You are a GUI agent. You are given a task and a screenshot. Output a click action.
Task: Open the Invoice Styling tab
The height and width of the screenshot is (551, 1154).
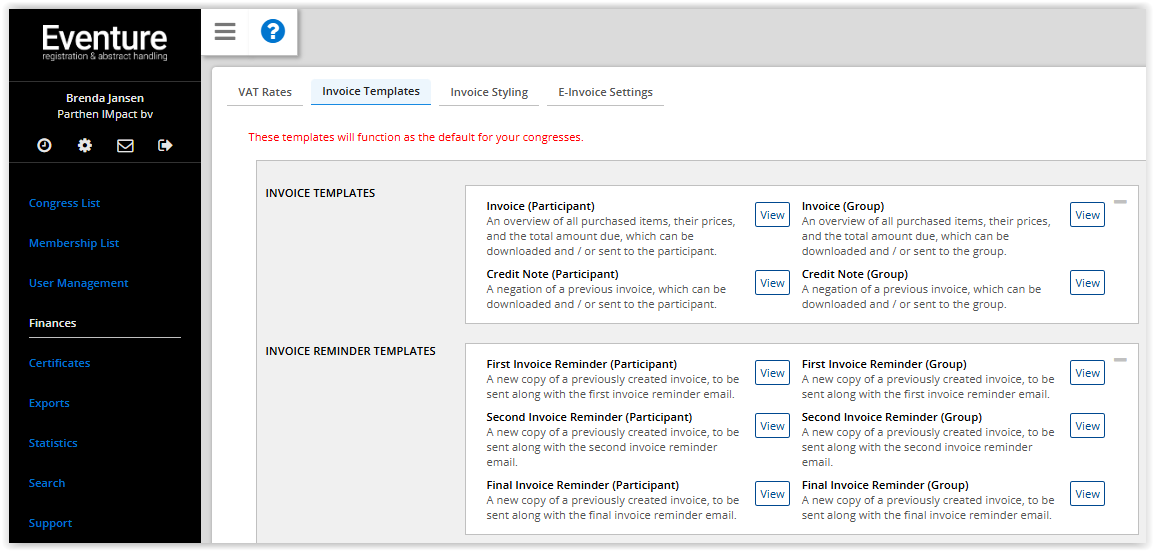click(489, 92)
